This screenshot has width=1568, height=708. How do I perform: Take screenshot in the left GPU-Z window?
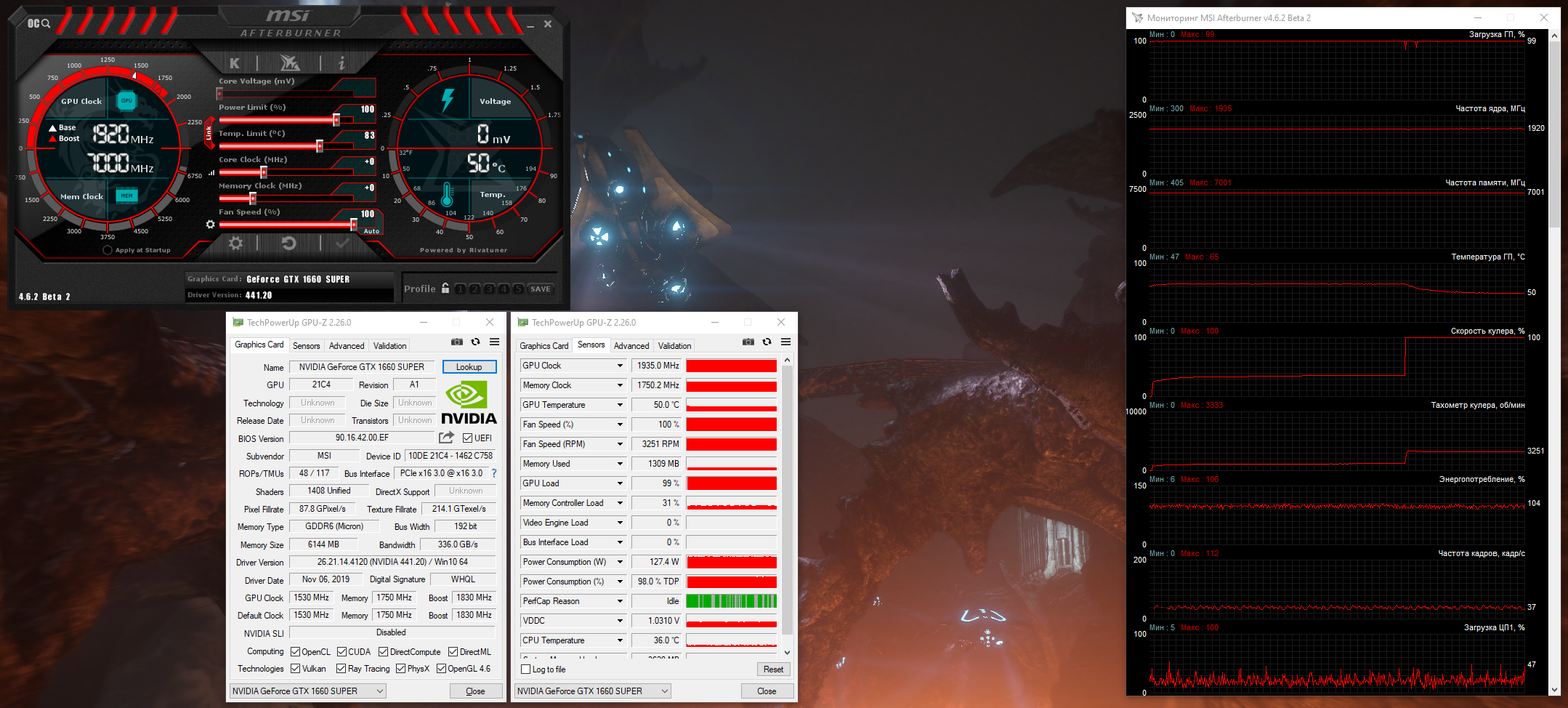pyautogui.click(x=456, y=342)
